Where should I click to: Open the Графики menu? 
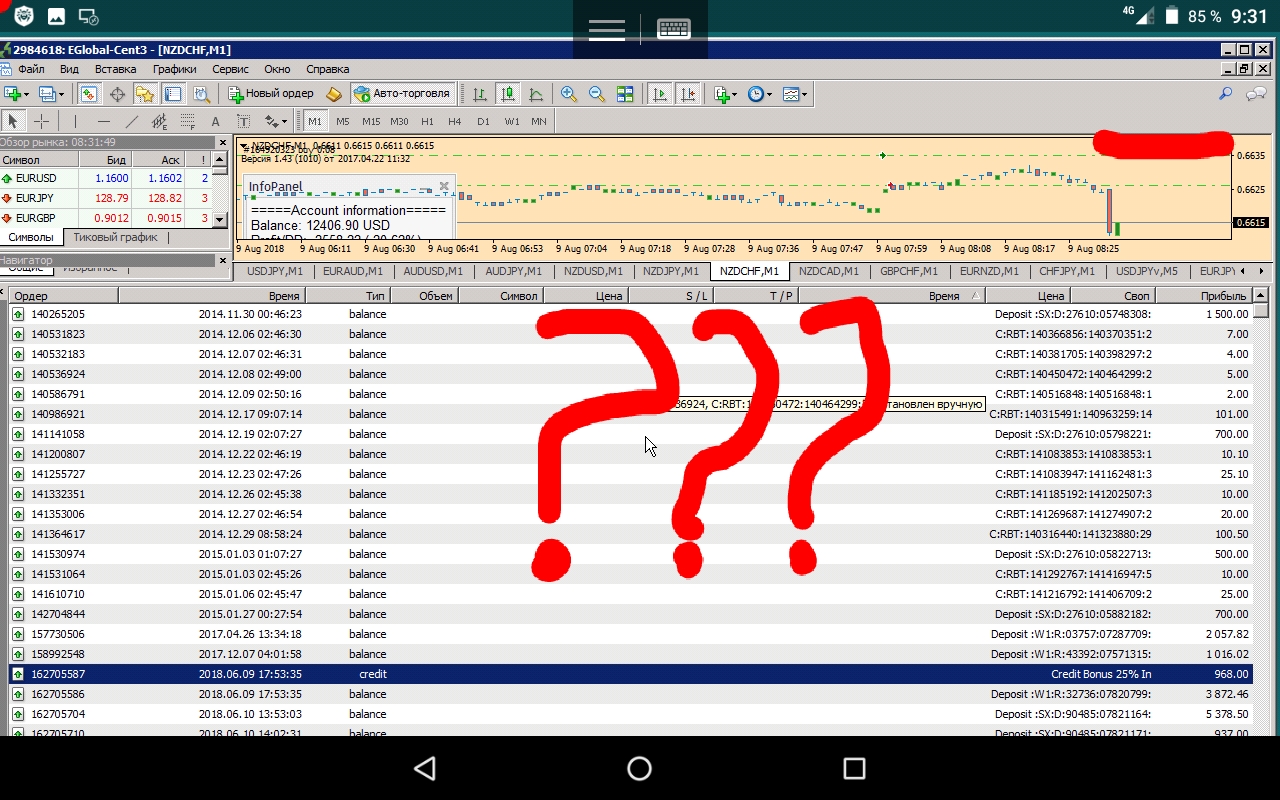(x=174, y=69)
